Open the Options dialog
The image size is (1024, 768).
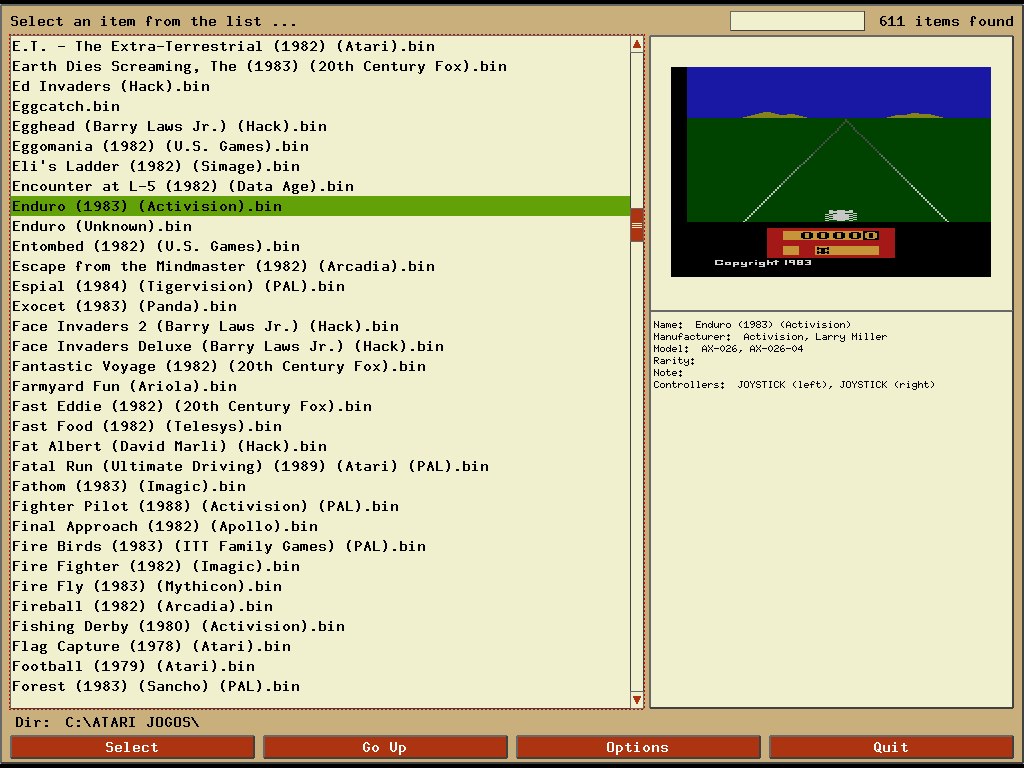pos(638,747)
